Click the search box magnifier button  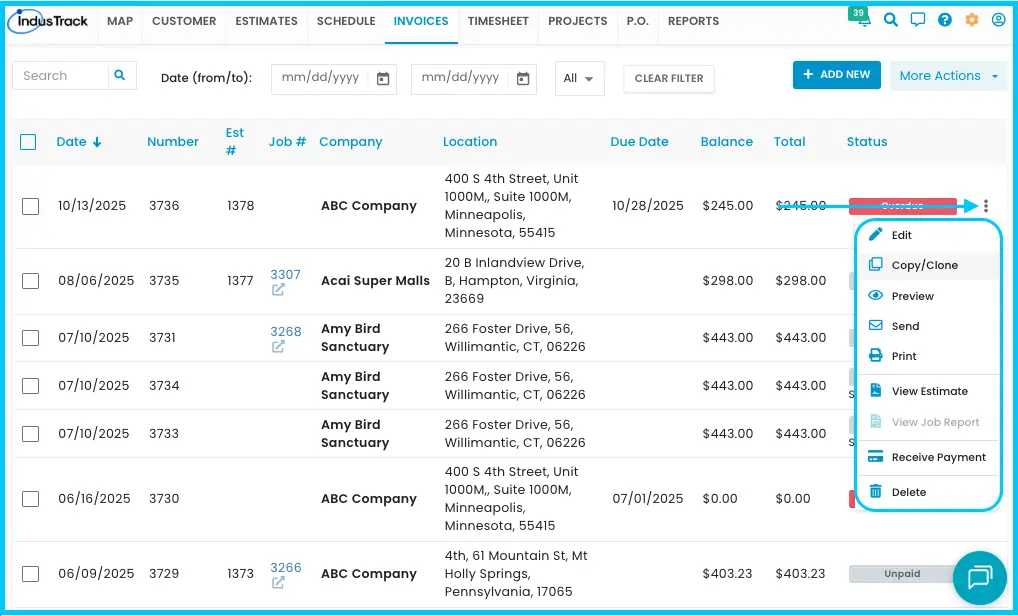[x=119, y=75]
